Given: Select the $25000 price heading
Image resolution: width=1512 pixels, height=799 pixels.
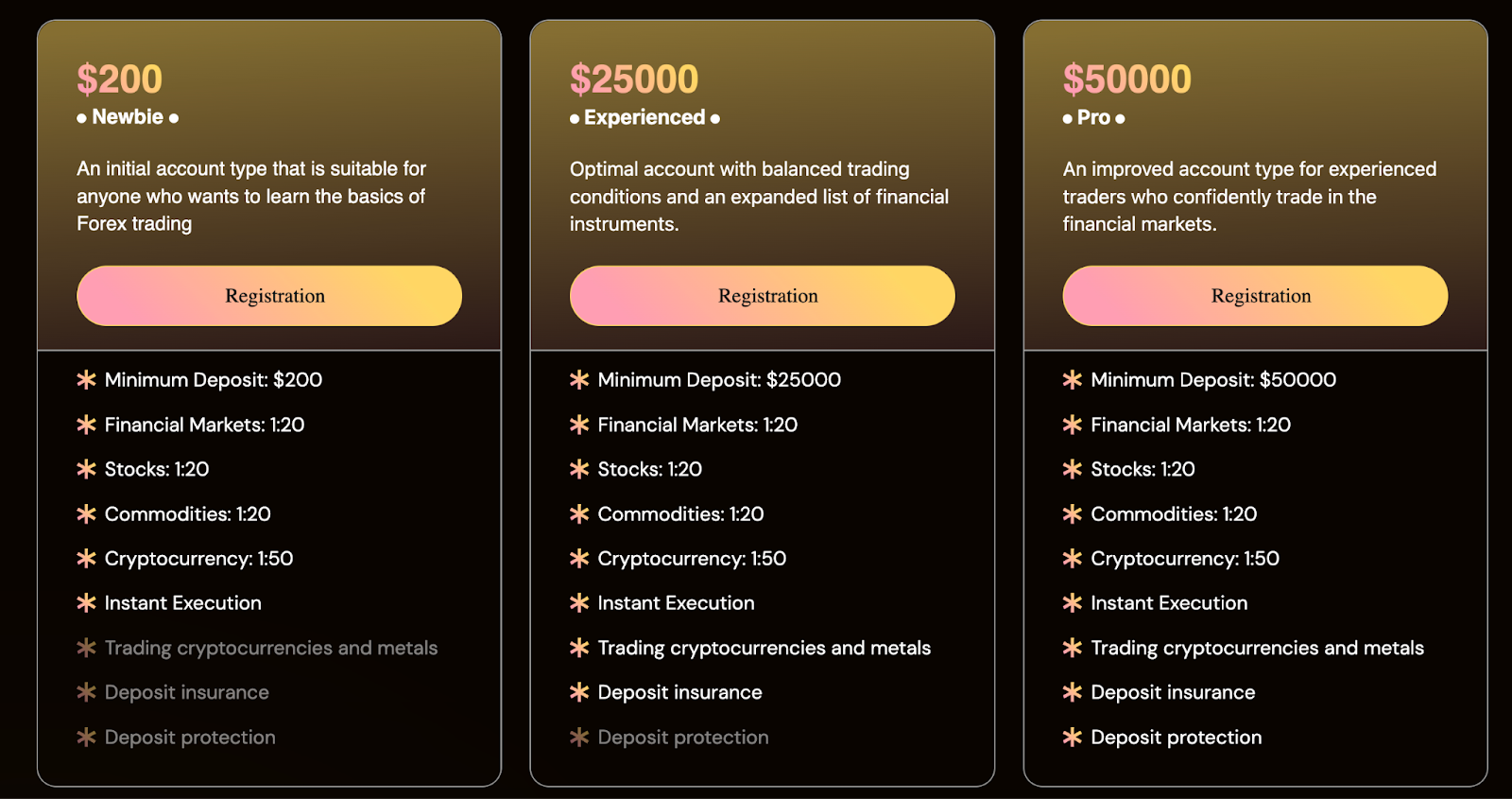Looking at the screenshot, I should point(634,79).
